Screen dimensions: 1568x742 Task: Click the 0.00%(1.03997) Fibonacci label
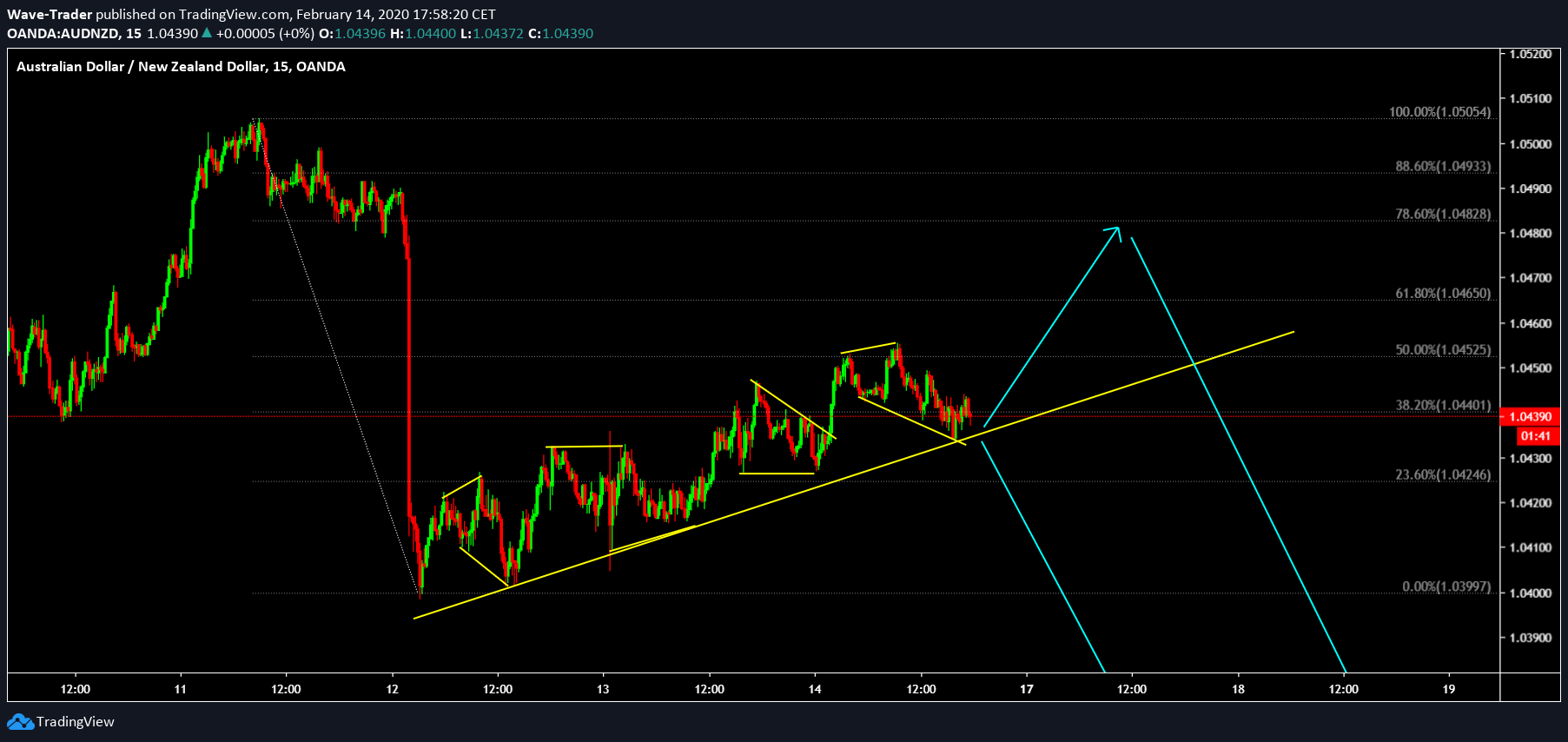click(x=1446, y=586)
